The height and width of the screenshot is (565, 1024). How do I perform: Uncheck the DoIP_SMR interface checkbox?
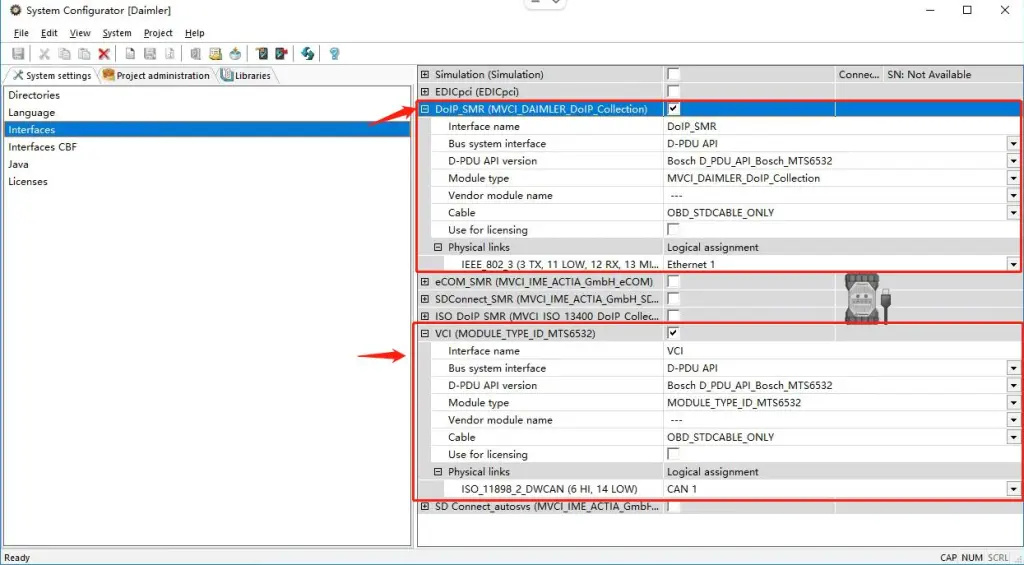point(673,108)
